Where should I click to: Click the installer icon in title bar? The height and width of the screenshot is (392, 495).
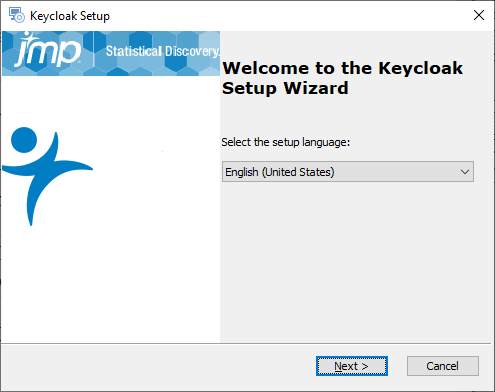coord(16,15)
